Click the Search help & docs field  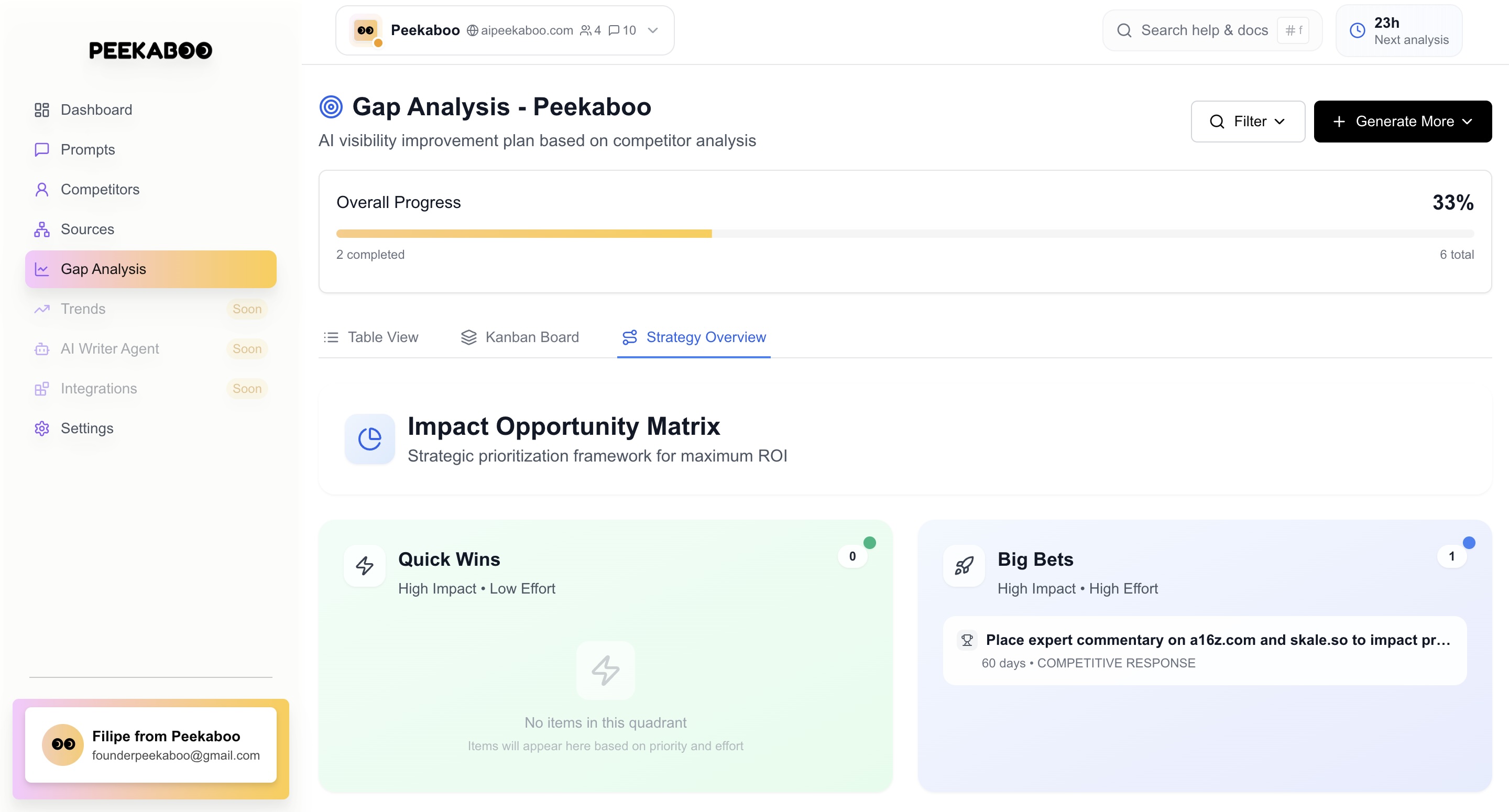(1212, 30)
